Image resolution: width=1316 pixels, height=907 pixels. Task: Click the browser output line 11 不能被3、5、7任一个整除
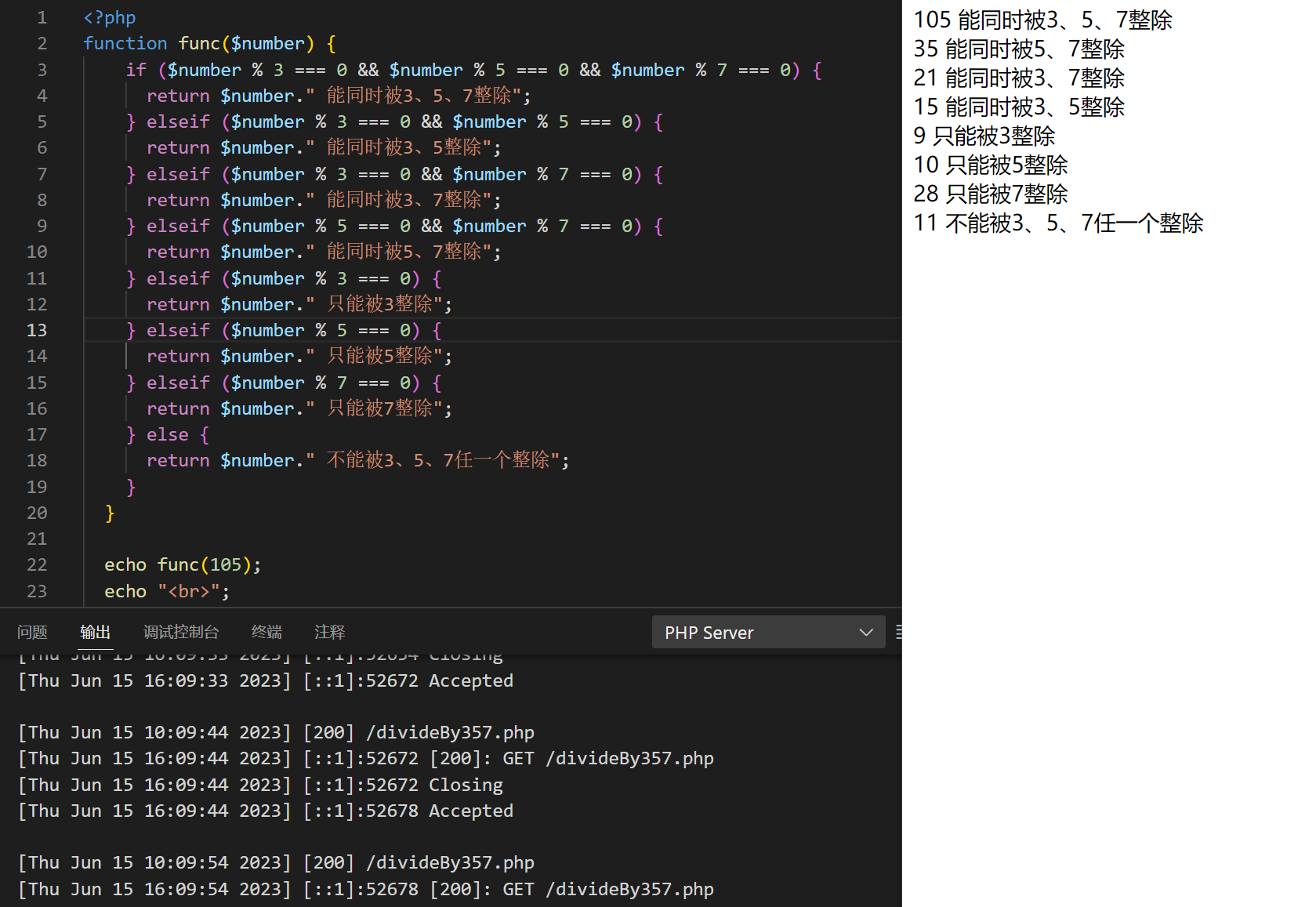(1058, 223)
